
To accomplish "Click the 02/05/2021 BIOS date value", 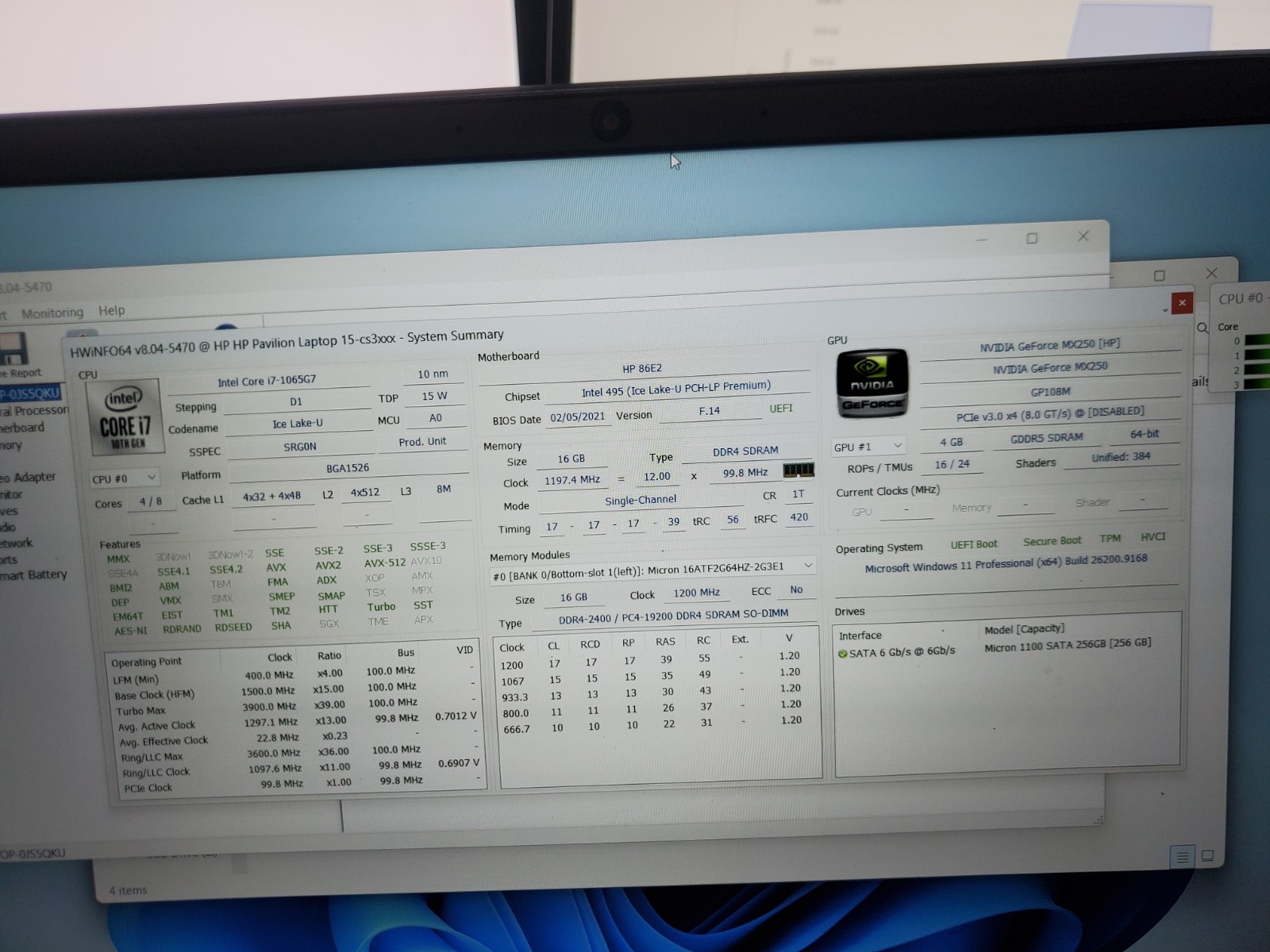I will click(578, 416).
